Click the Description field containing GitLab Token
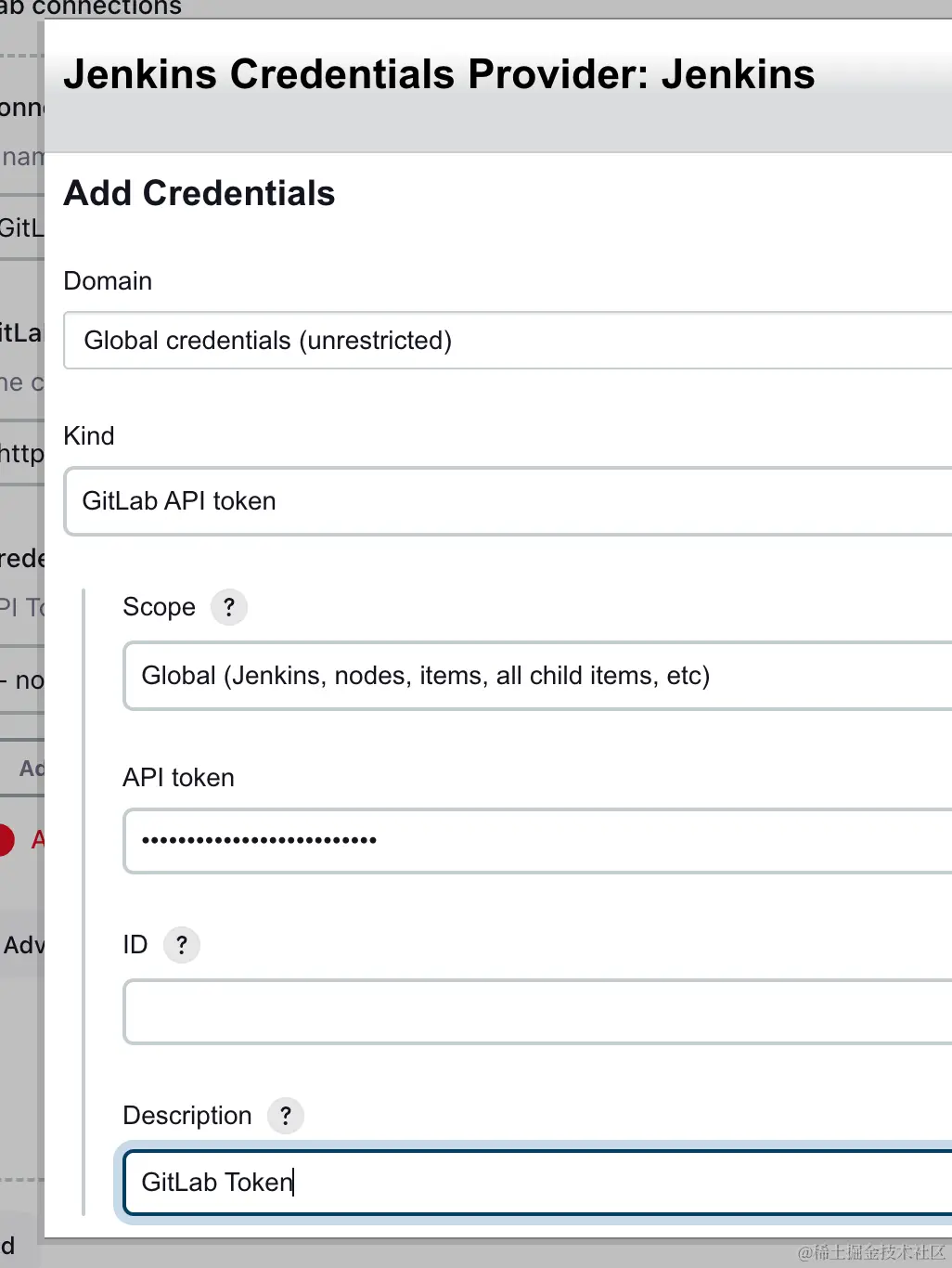The width and height of the screenshot is (952, 1268). 538,1182
